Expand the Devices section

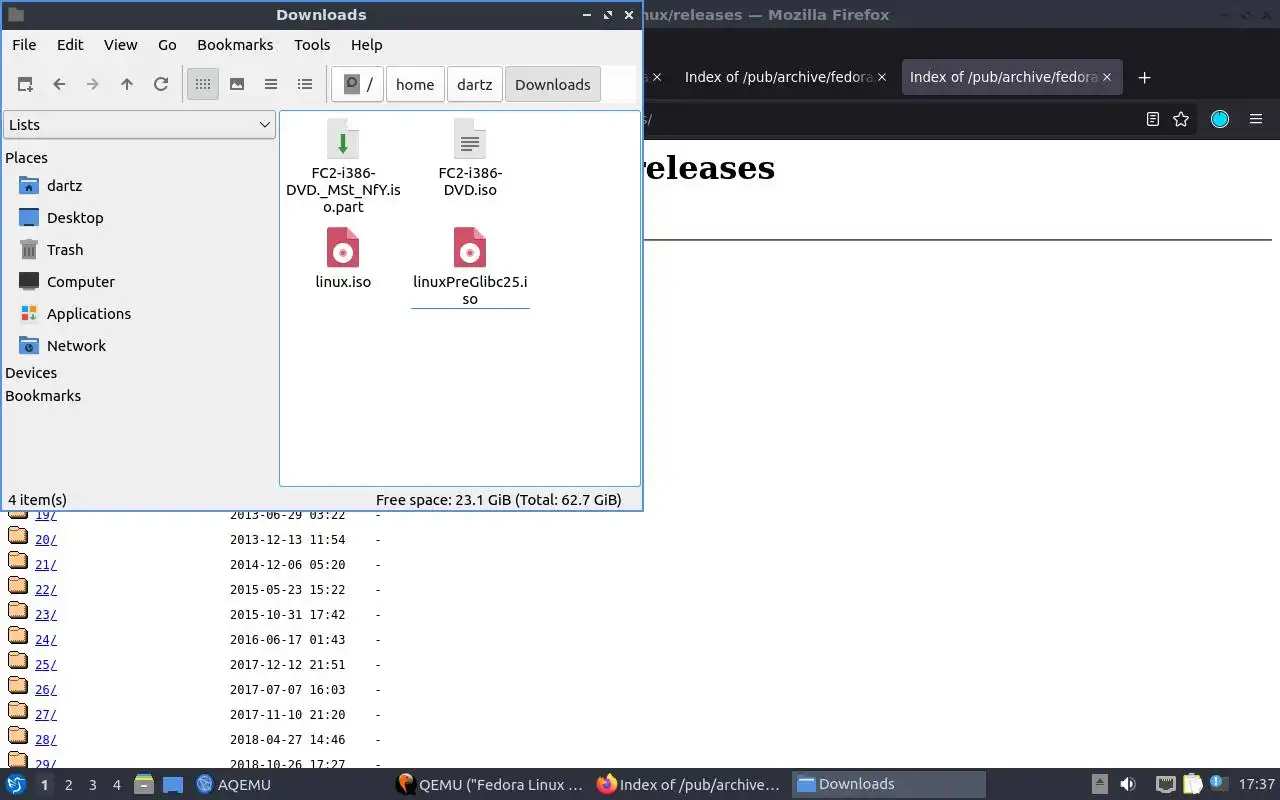pyautogui.click(x=31, y=373)
